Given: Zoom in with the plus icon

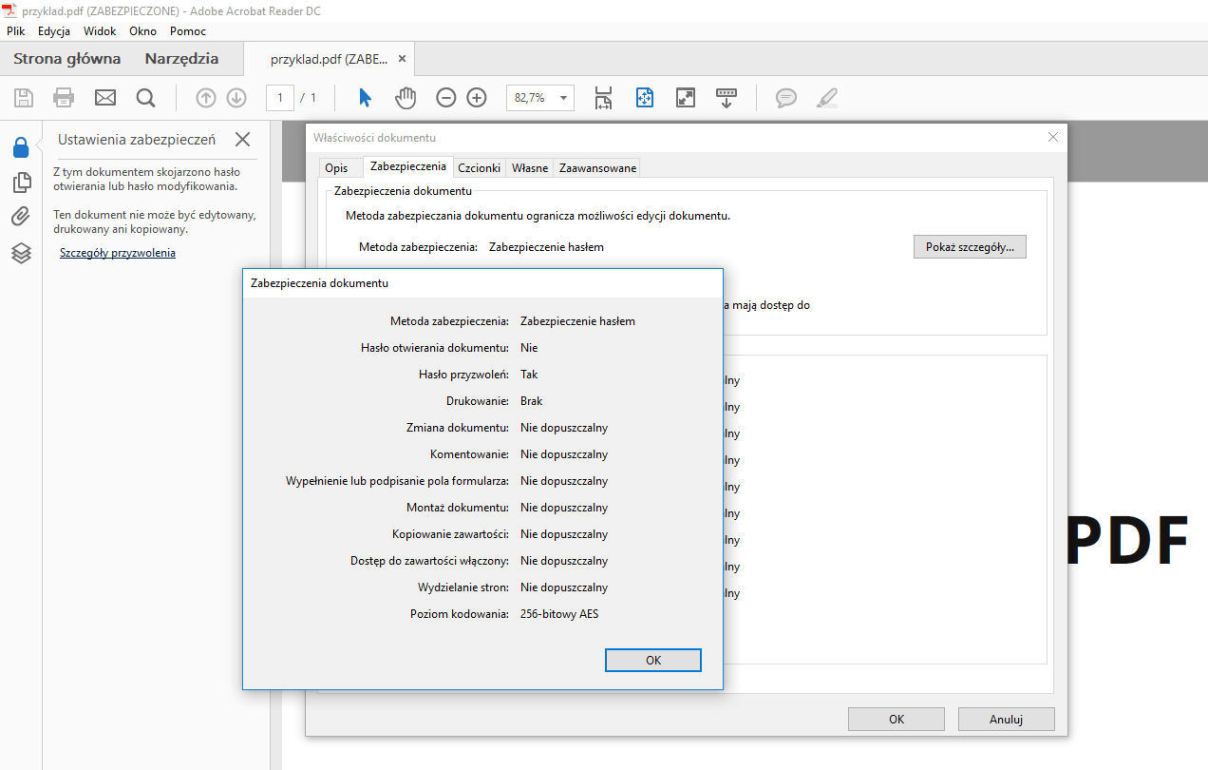Looking at the screenshot, I should 476,97.
